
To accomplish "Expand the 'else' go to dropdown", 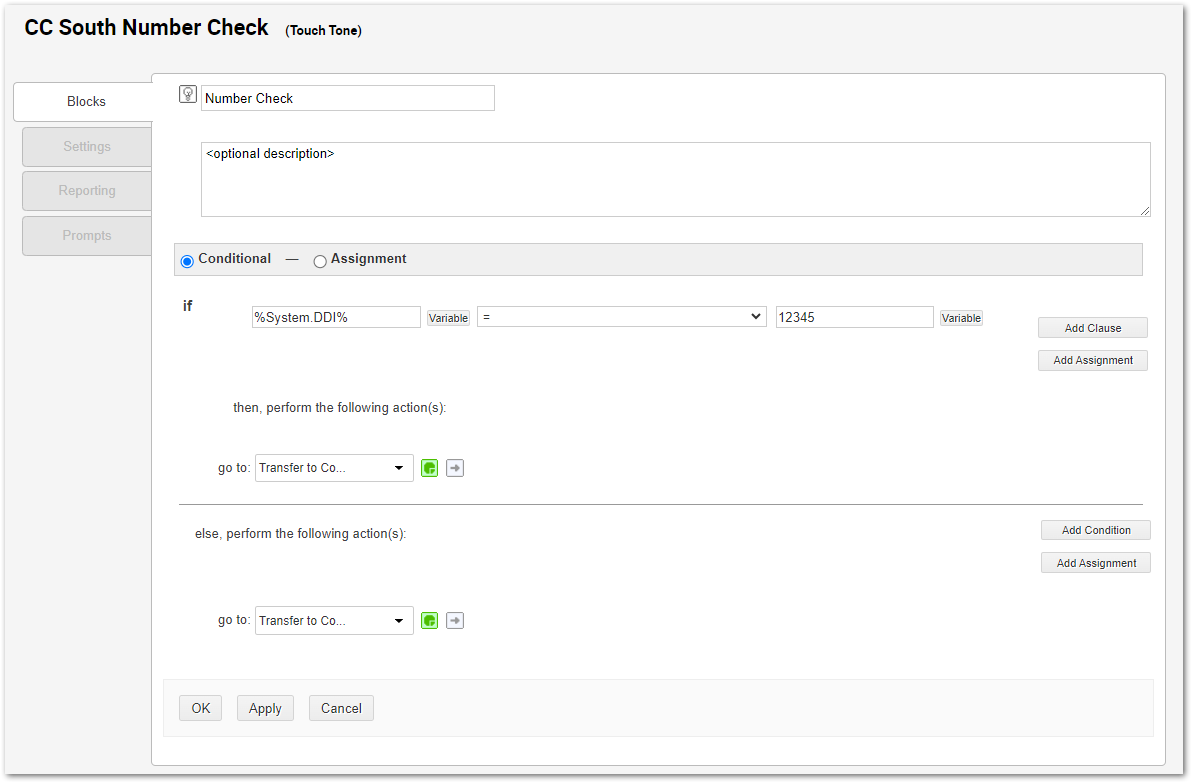I will [334, 621].
